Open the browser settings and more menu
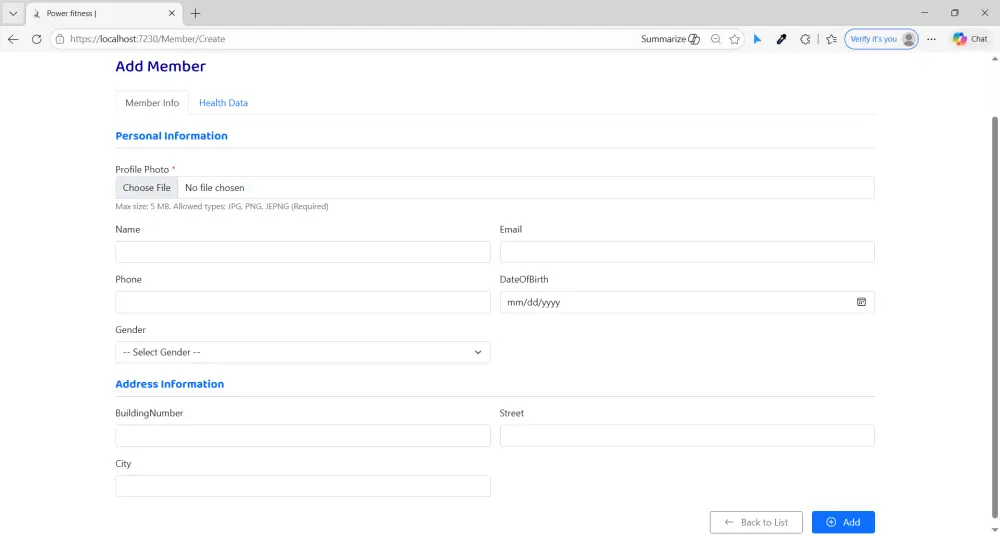 click(x=932, y=39)
